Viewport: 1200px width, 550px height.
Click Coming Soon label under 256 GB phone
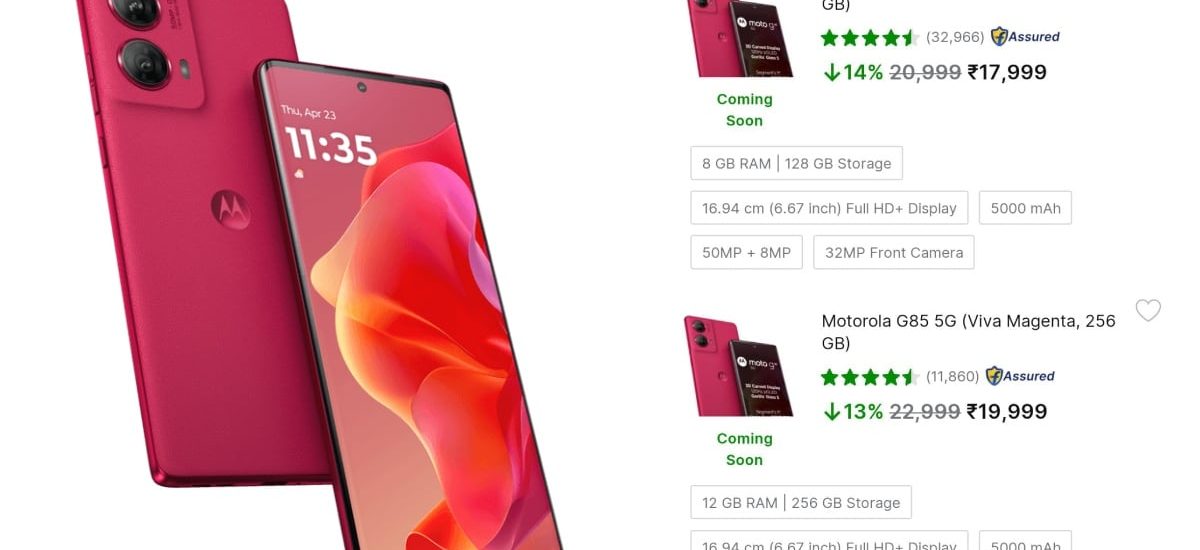744,449
